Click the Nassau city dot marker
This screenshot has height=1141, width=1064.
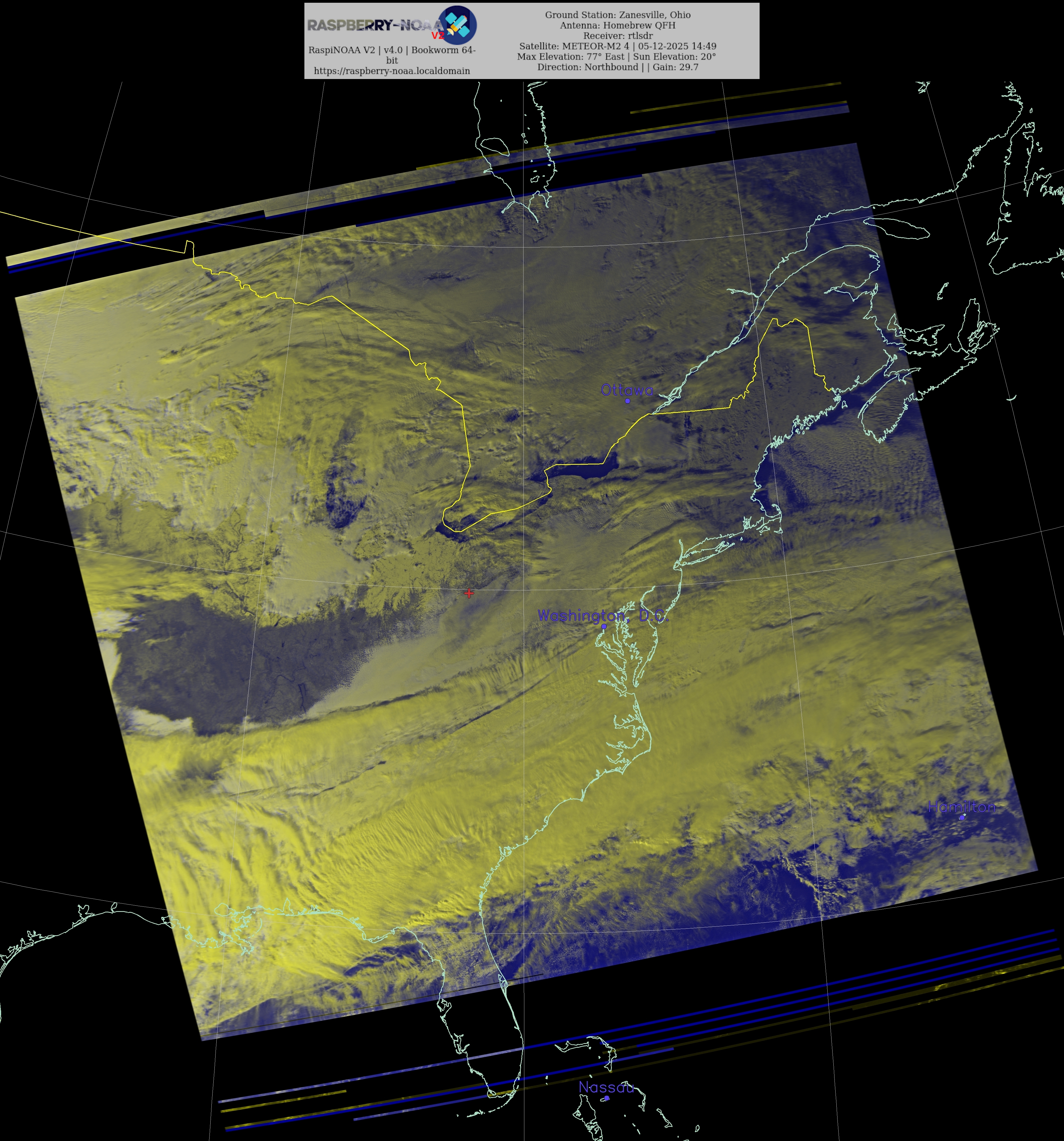coord(606,1098)
